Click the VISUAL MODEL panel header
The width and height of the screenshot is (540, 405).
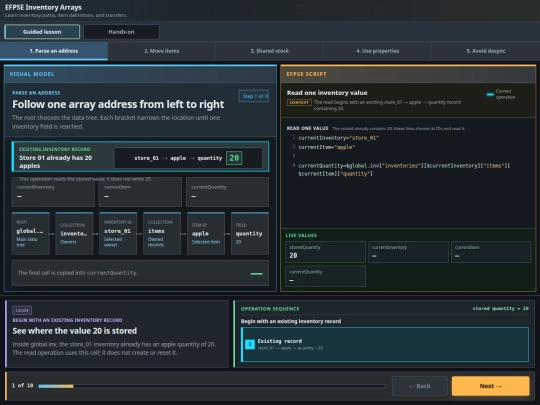click(140, 74)
